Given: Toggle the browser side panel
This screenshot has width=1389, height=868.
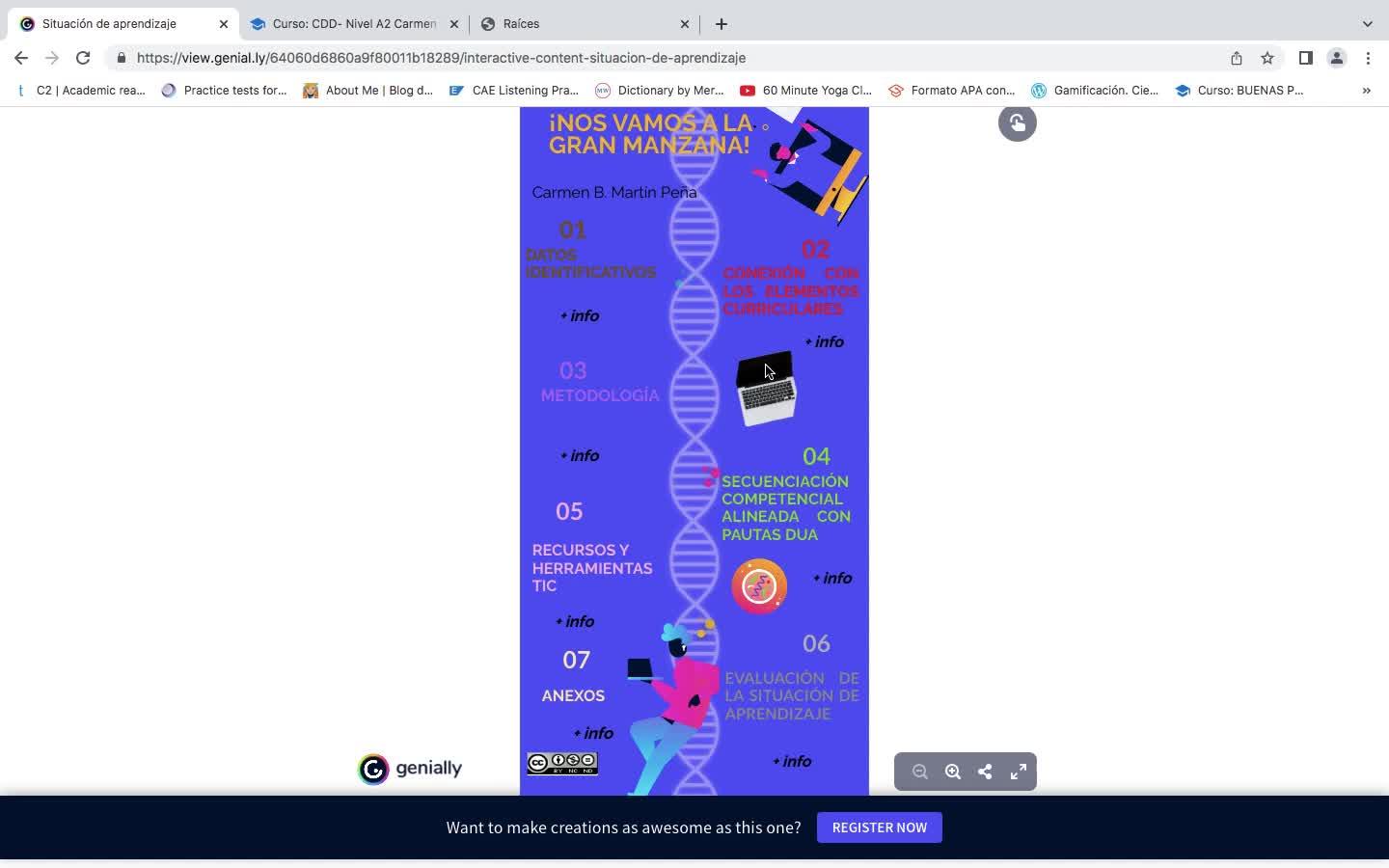Looking at the screenshot, I should point(1306,58).
